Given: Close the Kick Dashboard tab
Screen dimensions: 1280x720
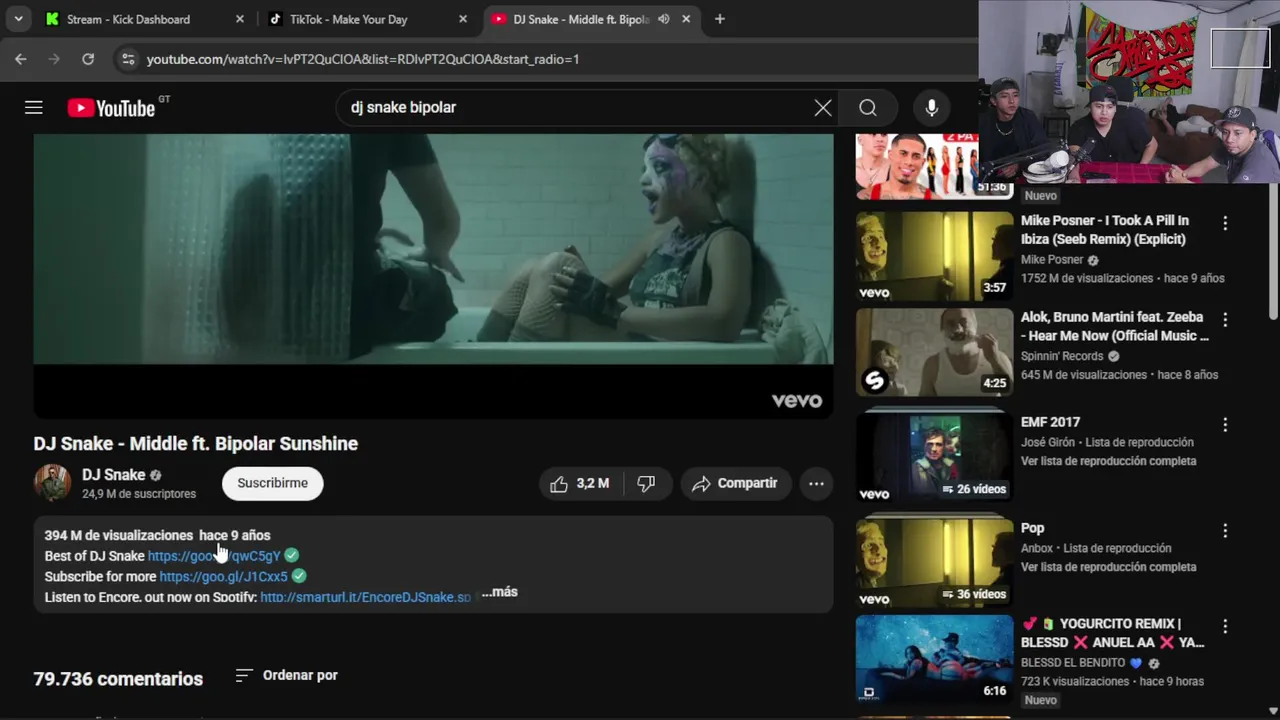Looking at the screenshot, I should pos(240,19).
